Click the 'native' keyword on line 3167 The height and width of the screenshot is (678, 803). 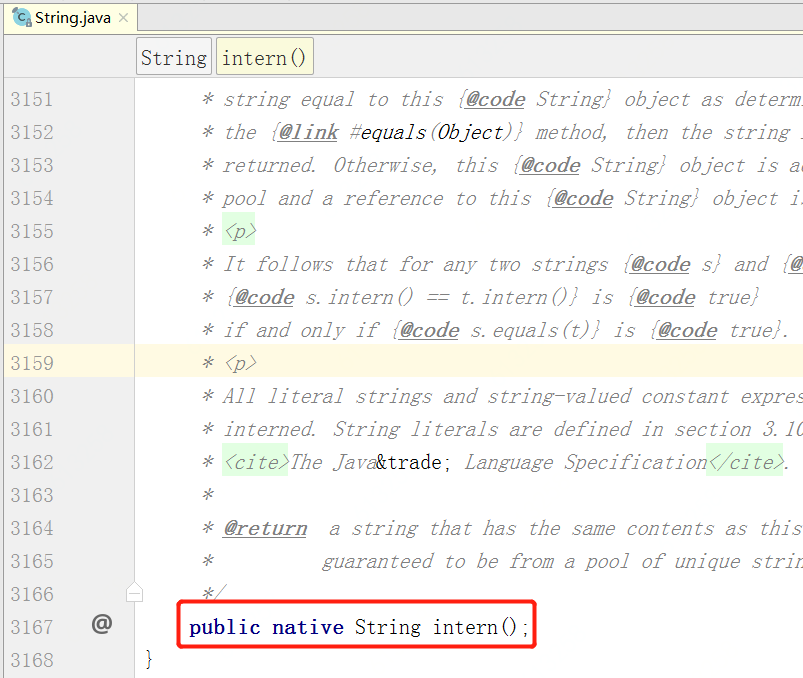click(x=308, y=627)
